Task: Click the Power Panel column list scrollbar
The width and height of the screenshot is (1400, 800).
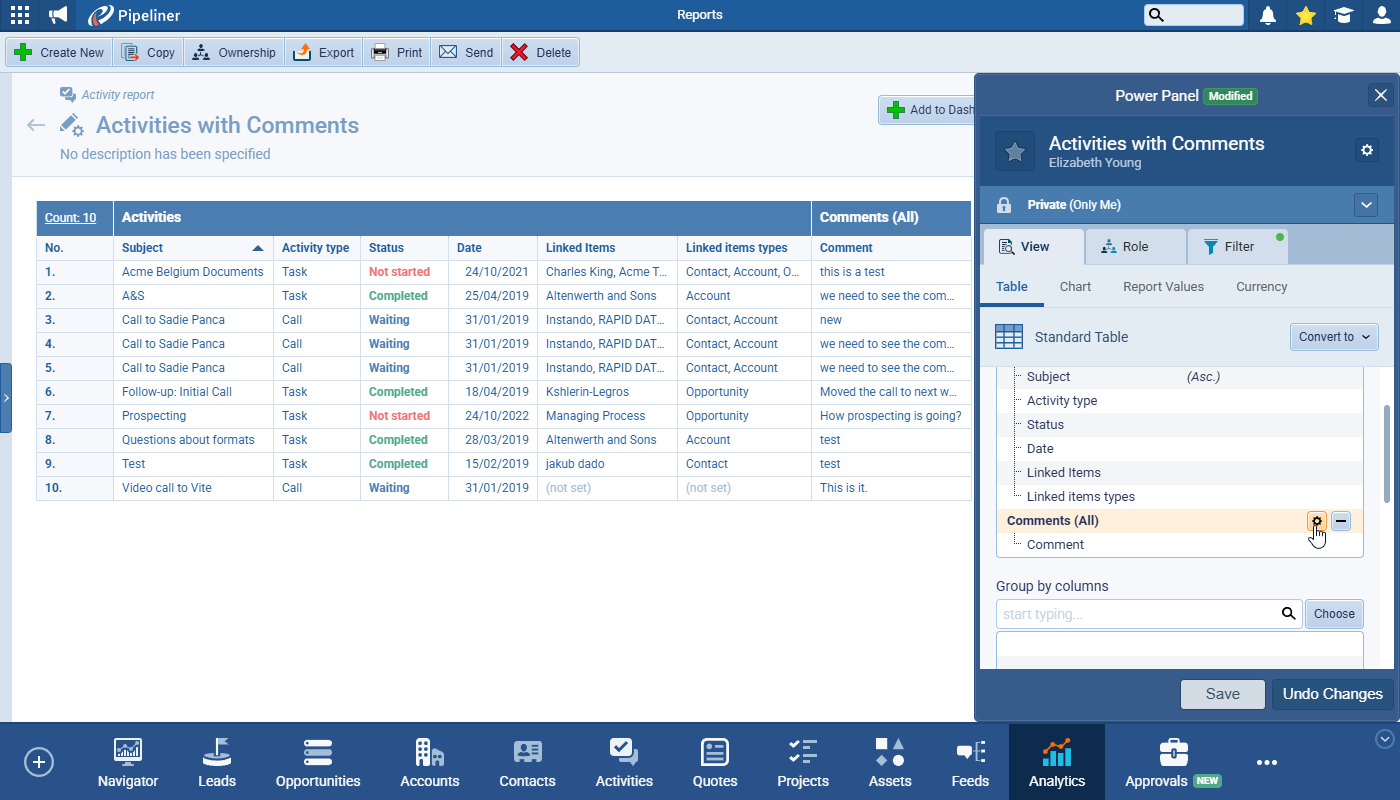Action: (x=1385, y=455)
